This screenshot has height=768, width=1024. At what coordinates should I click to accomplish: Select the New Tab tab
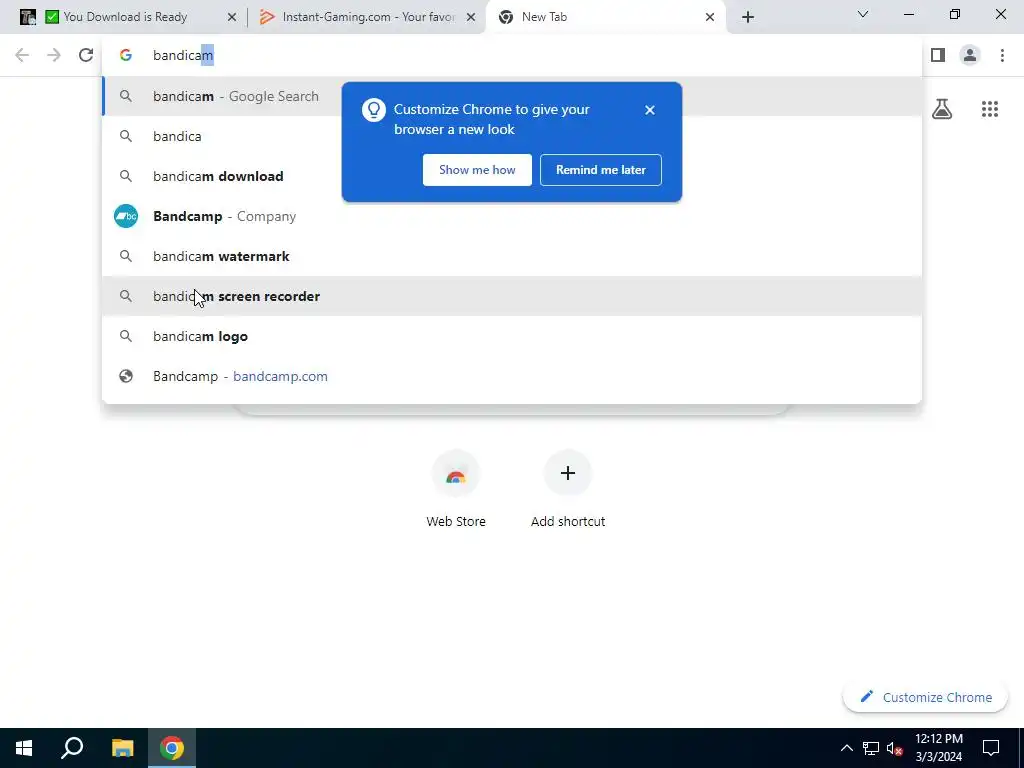click(x=605, y=17)
